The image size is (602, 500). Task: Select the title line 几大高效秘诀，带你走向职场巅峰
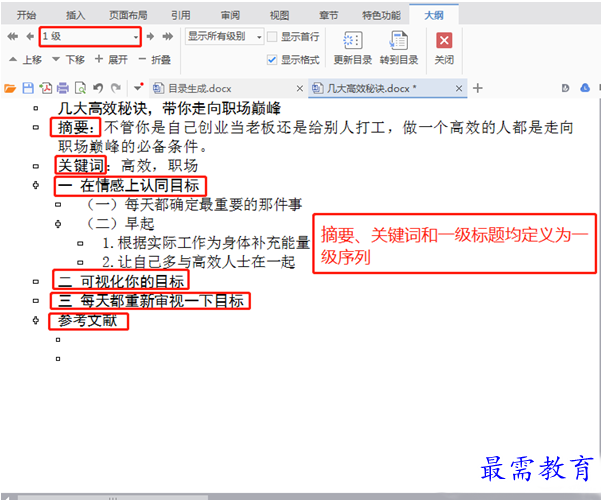coord(169,109)
